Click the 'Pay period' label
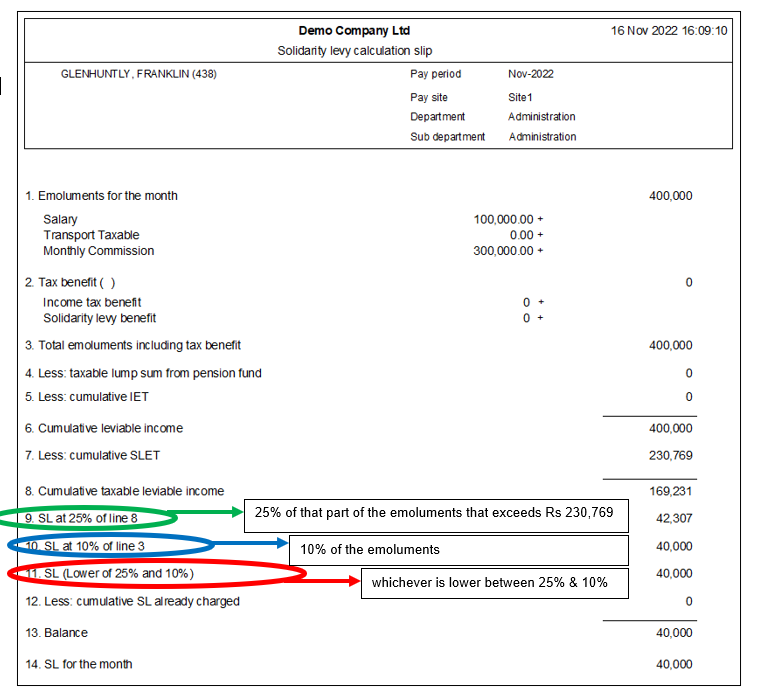Screen dimensions: 757x698 pyautogui.click(x=435, y=74)
